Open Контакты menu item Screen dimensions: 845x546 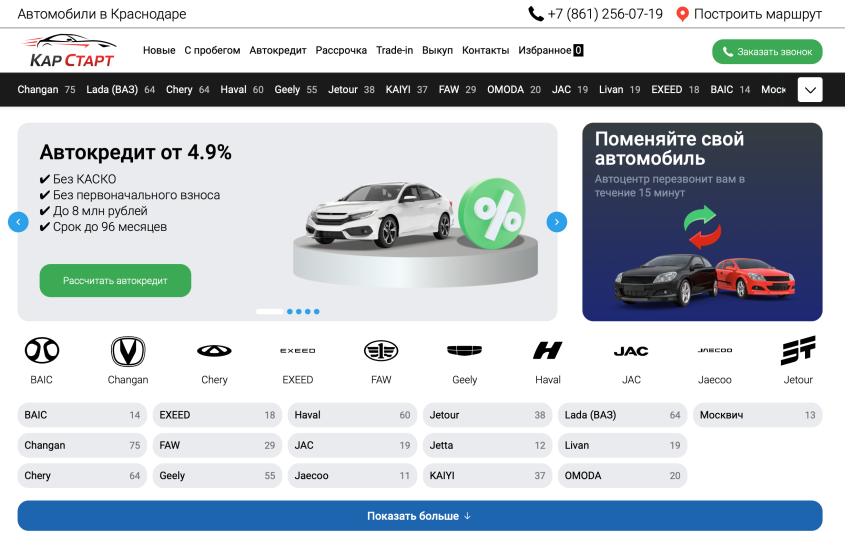point(486,50)
